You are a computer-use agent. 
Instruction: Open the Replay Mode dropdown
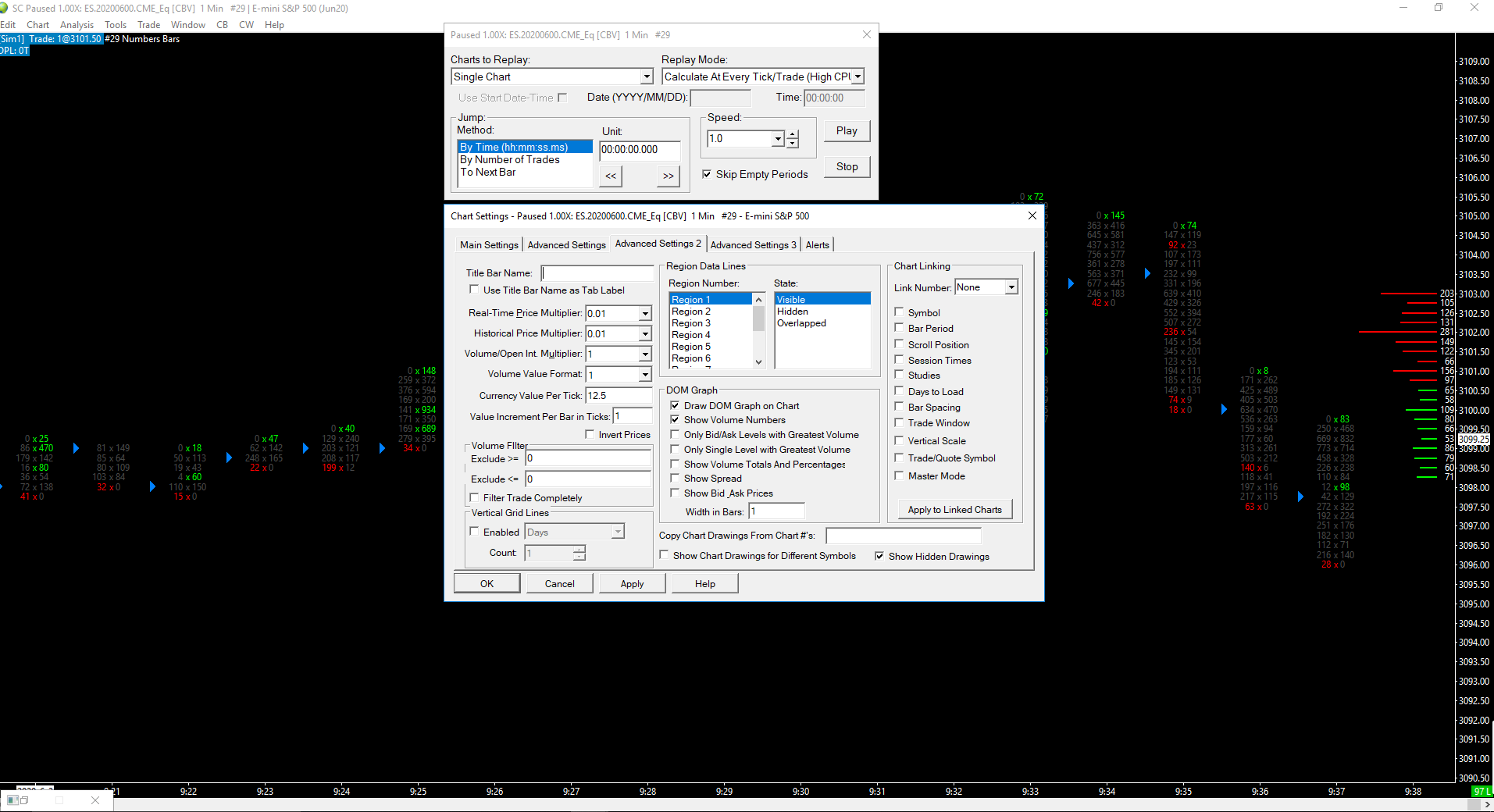[858, 77]
